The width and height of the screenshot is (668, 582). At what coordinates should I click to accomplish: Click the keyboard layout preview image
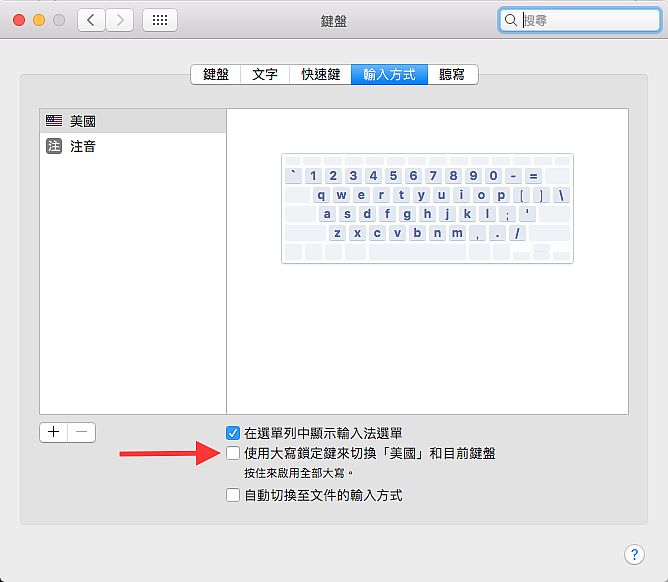427,209
